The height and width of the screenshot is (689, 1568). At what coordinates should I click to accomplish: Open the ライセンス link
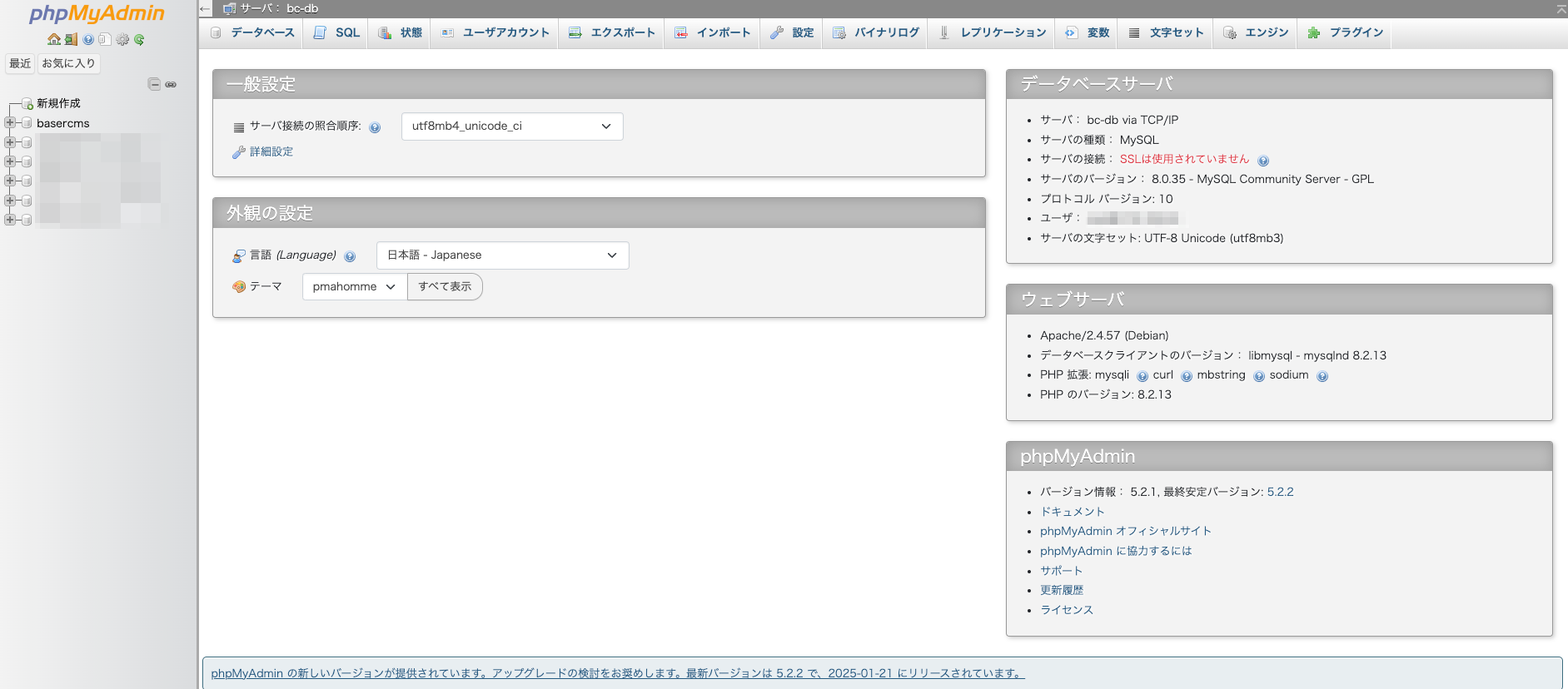pyautogui.click(x=1067, y=610)
